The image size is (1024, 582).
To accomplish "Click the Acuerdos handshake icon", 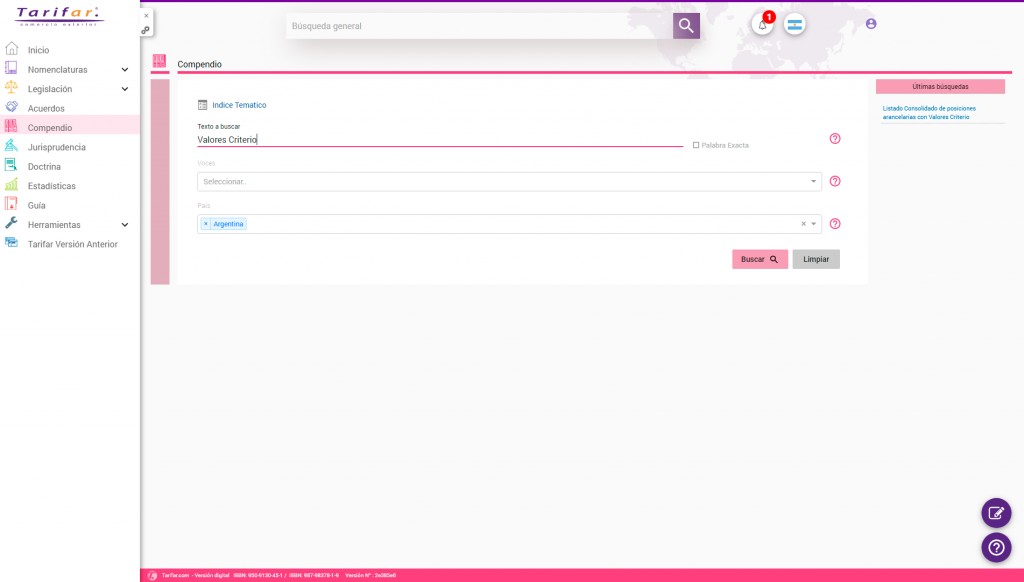I will 11,107.
